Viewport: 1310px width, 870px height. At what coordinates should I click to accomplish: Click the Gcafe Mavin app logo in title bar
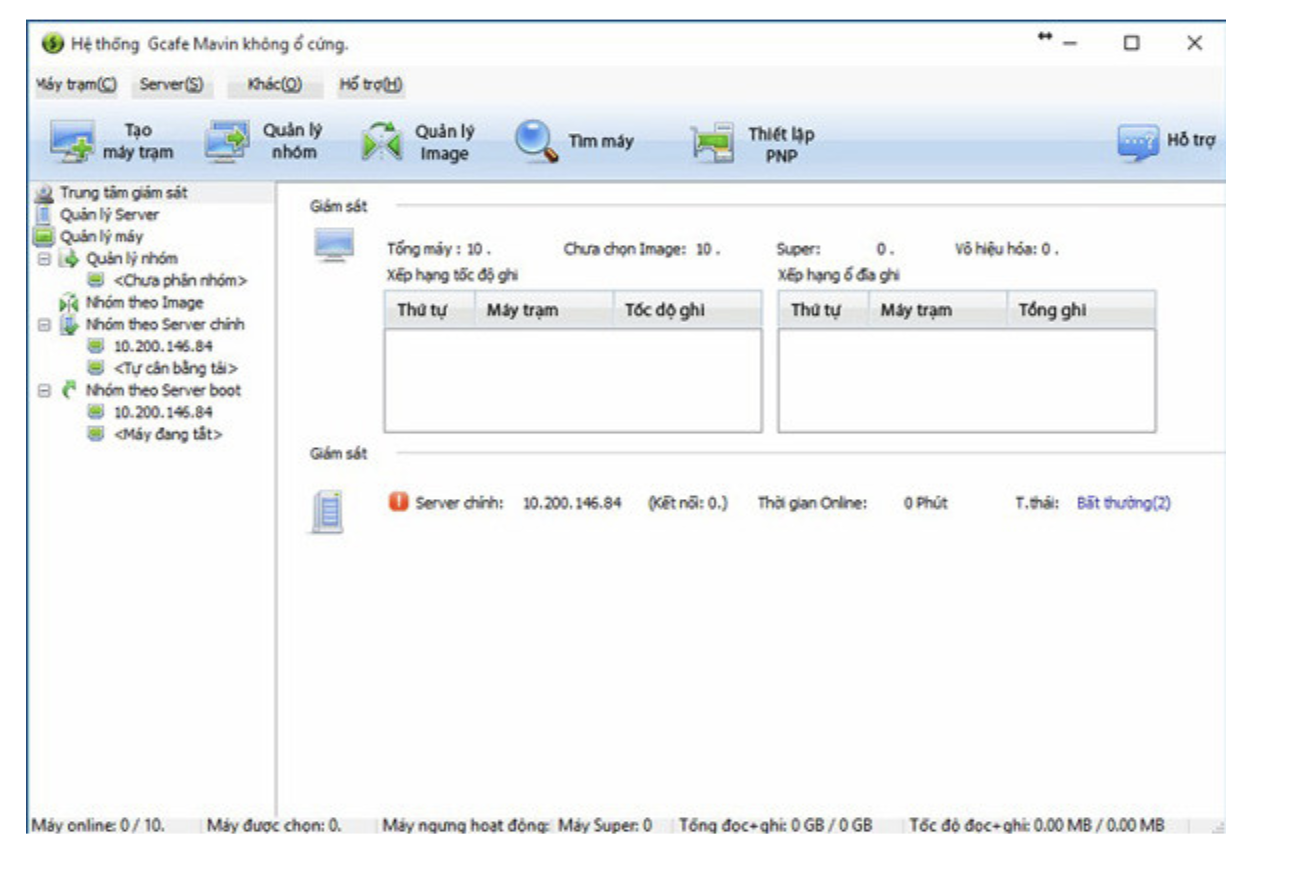tap(53, 45)
